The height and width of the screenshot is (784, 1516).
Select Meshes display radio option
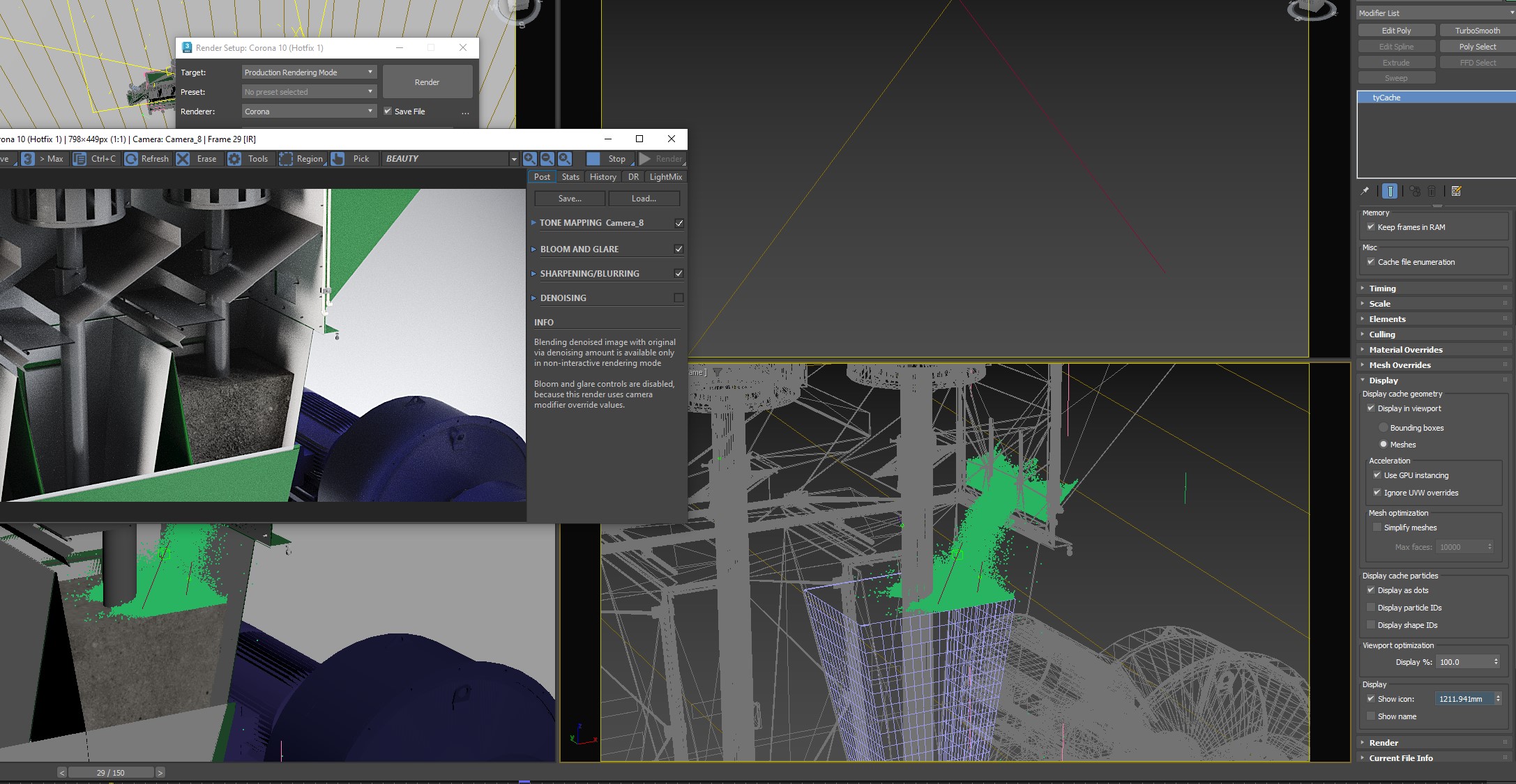tap(1384, 445)
